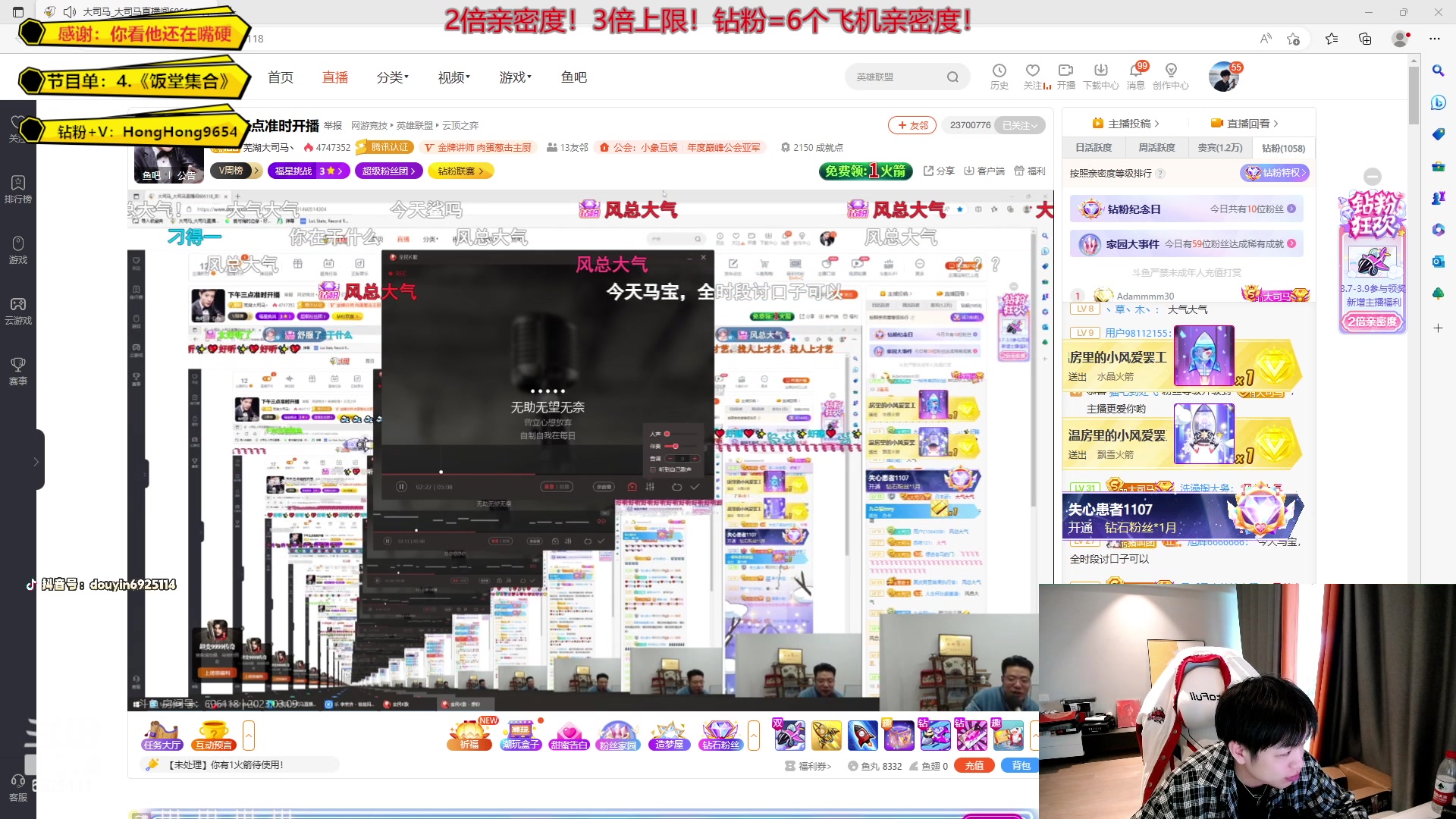
Task: Open 互动预言 icon below player
Action: (x=214, y=735)
